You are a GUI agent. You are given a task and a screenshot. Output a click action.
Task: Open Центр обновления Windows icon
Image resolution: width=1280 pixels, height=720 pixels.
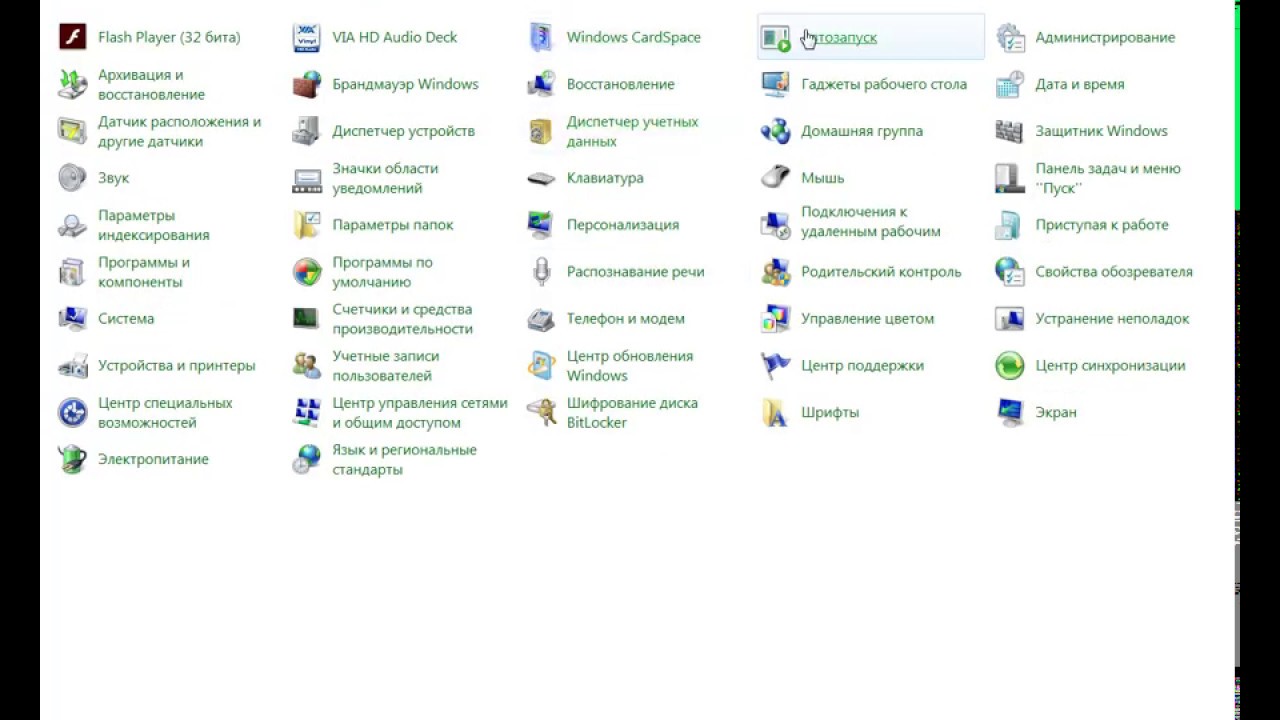(x=541, y=366)
